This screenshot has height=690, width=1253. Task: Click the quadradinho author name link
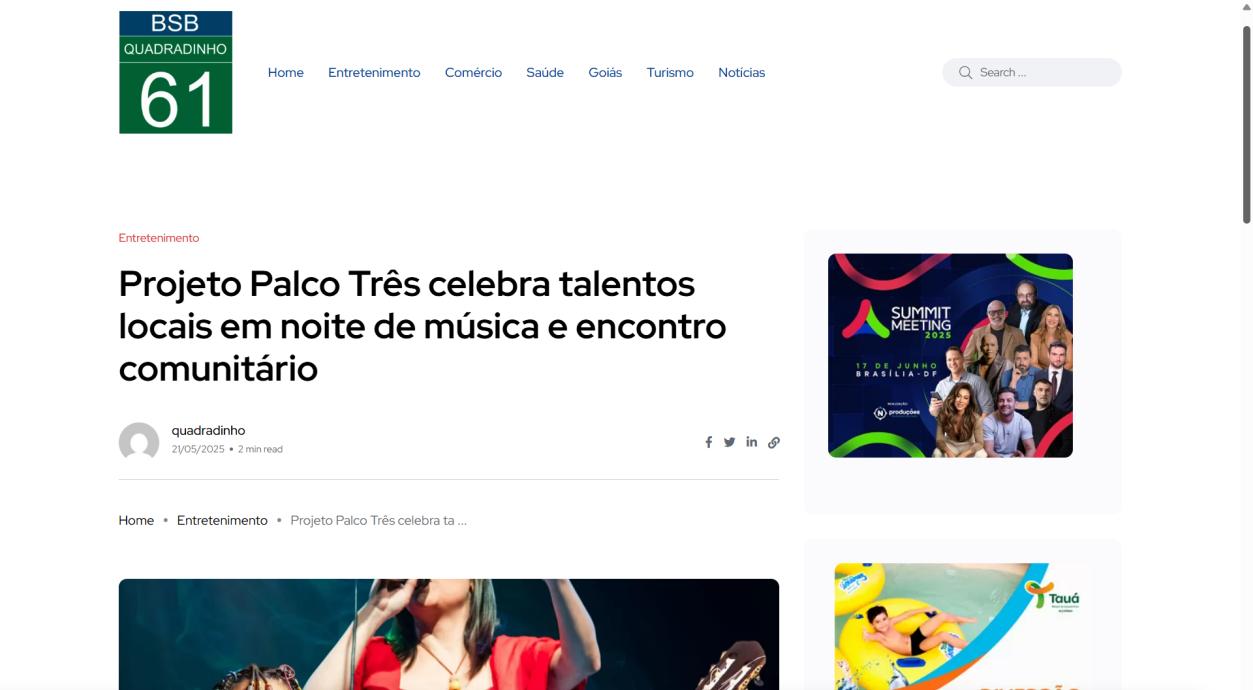208,431
